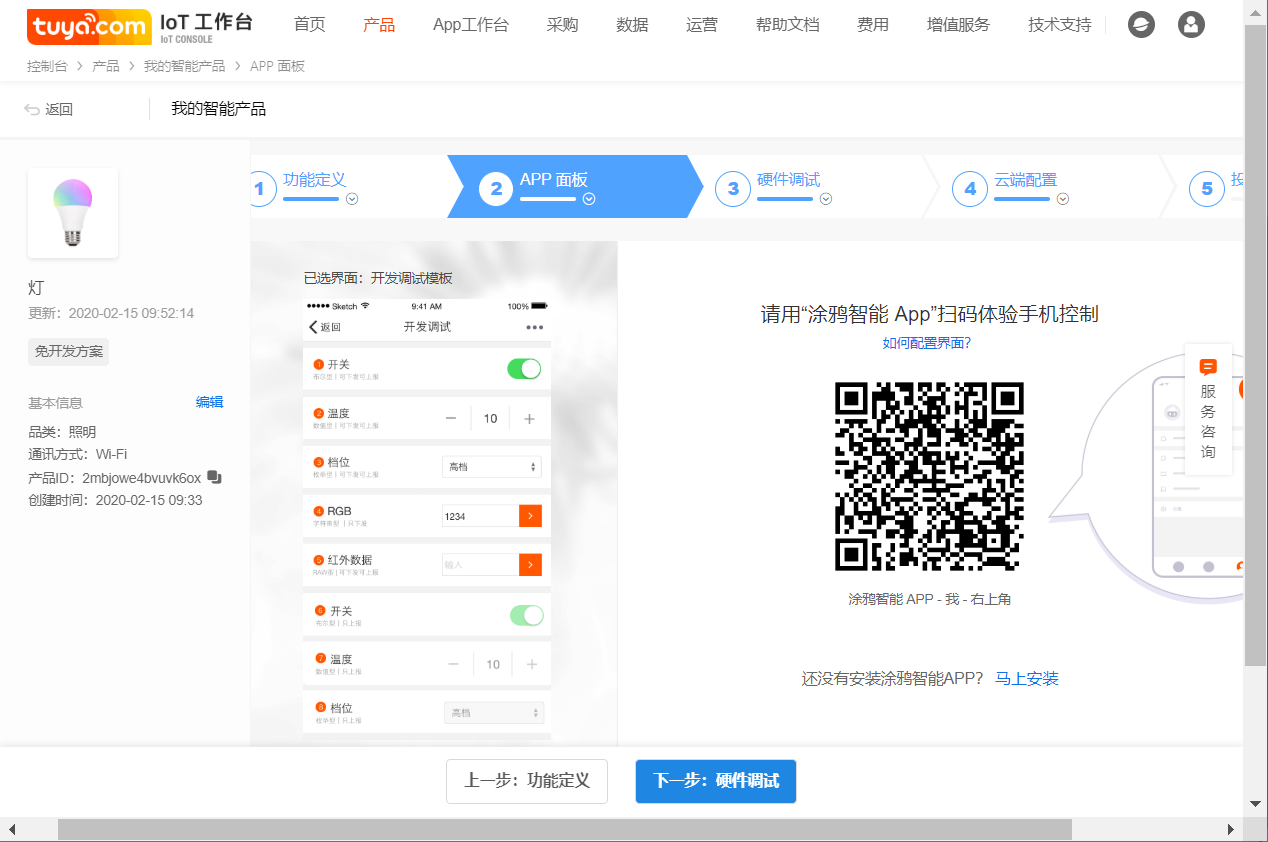The image size is (1268, 842).
Task: Click the globe language icon in header
Action: 1141,25
